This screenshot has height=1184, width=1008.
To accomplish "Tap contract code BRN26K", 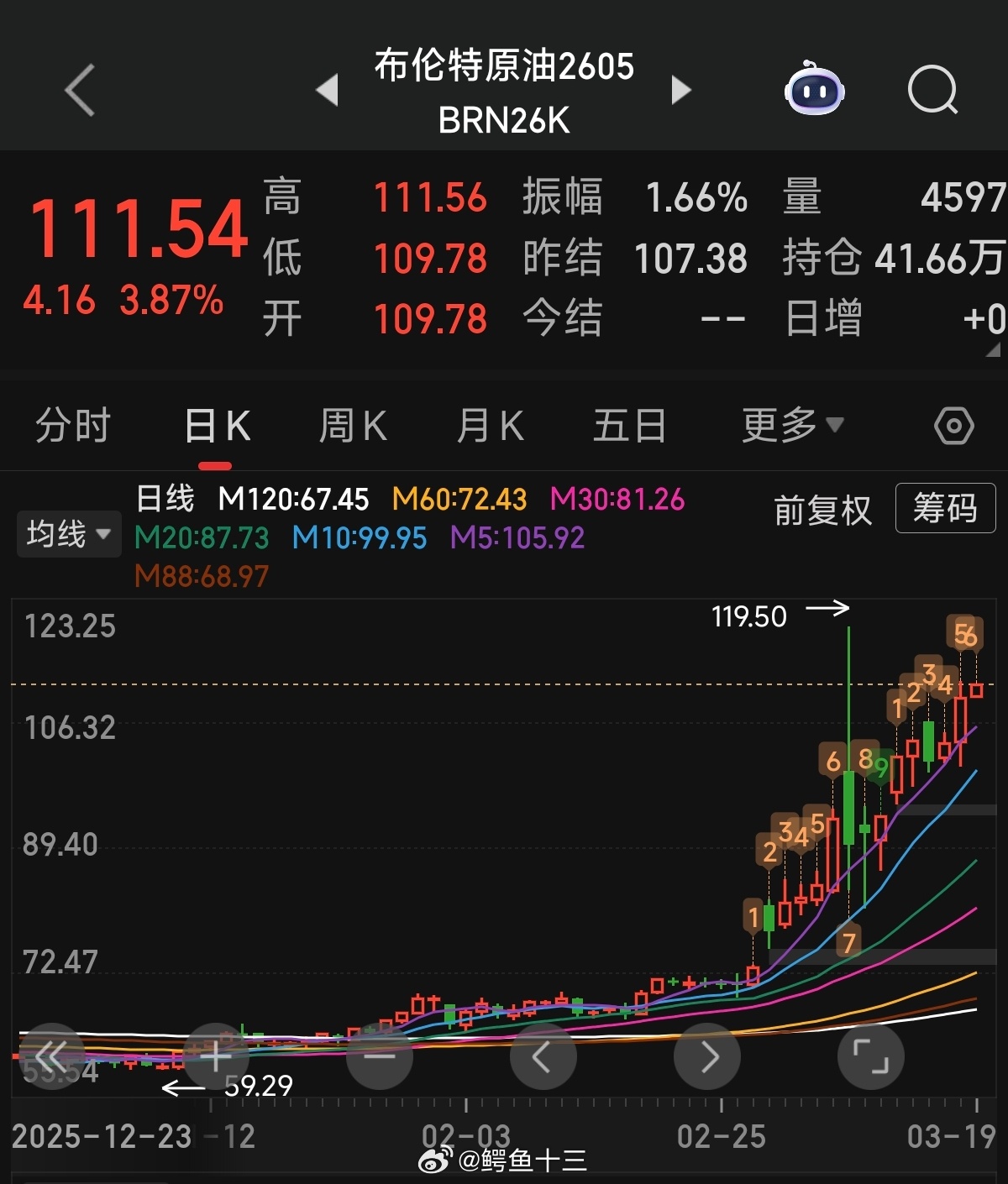I will [x=504, y=120].
